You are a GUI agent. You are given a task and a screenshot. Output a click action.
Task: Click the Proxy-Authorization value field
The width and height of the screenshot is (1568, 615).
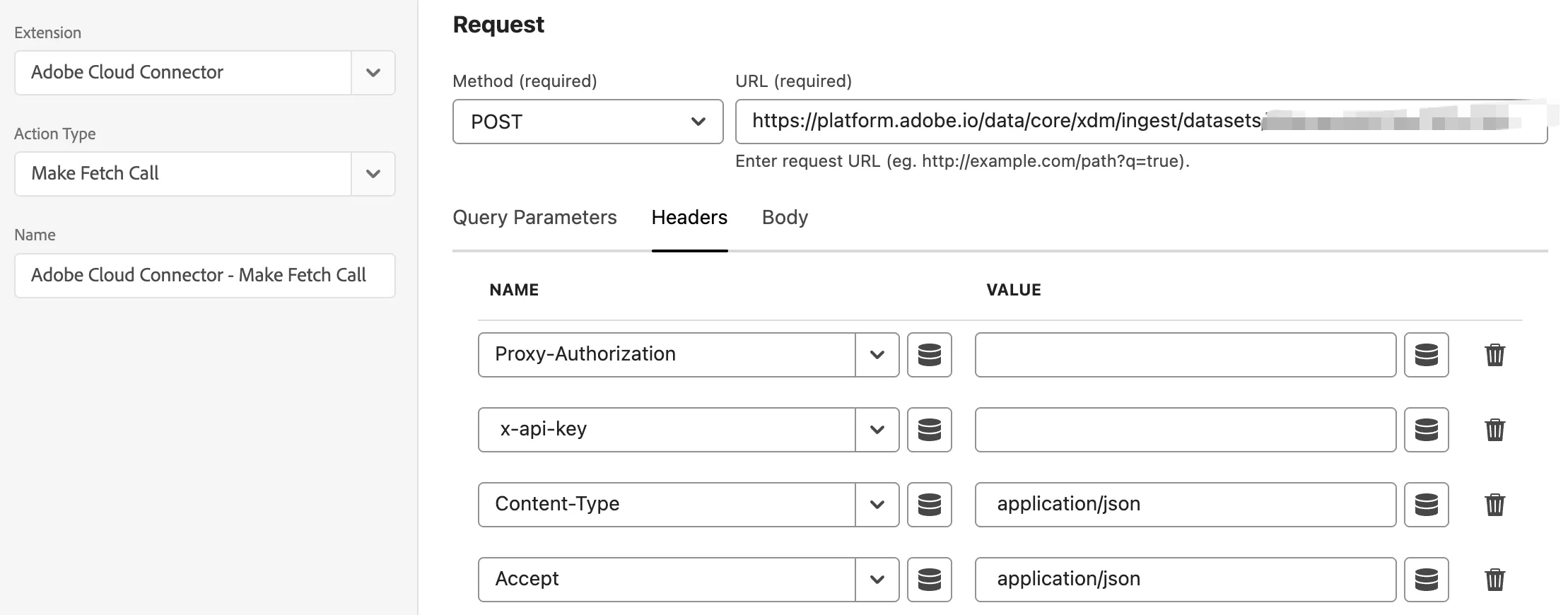click(x=1186, y=355)
